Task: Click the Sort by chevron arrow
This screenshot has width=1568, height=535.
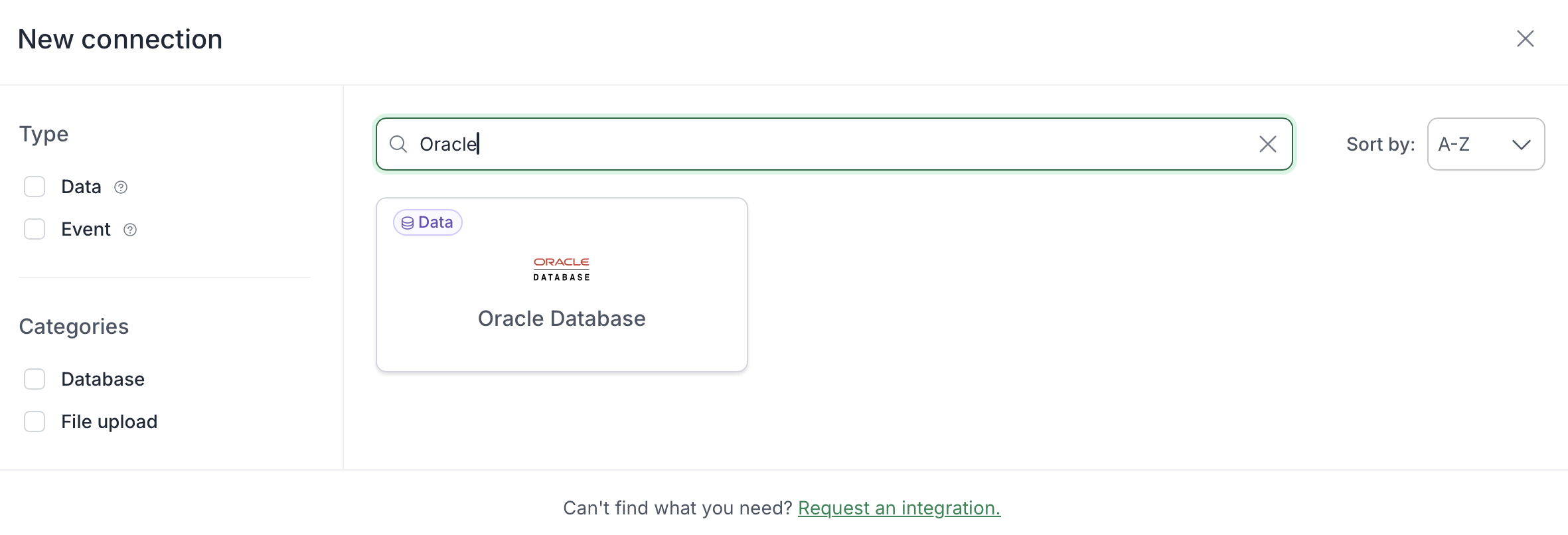Action: pos(1522,144)
